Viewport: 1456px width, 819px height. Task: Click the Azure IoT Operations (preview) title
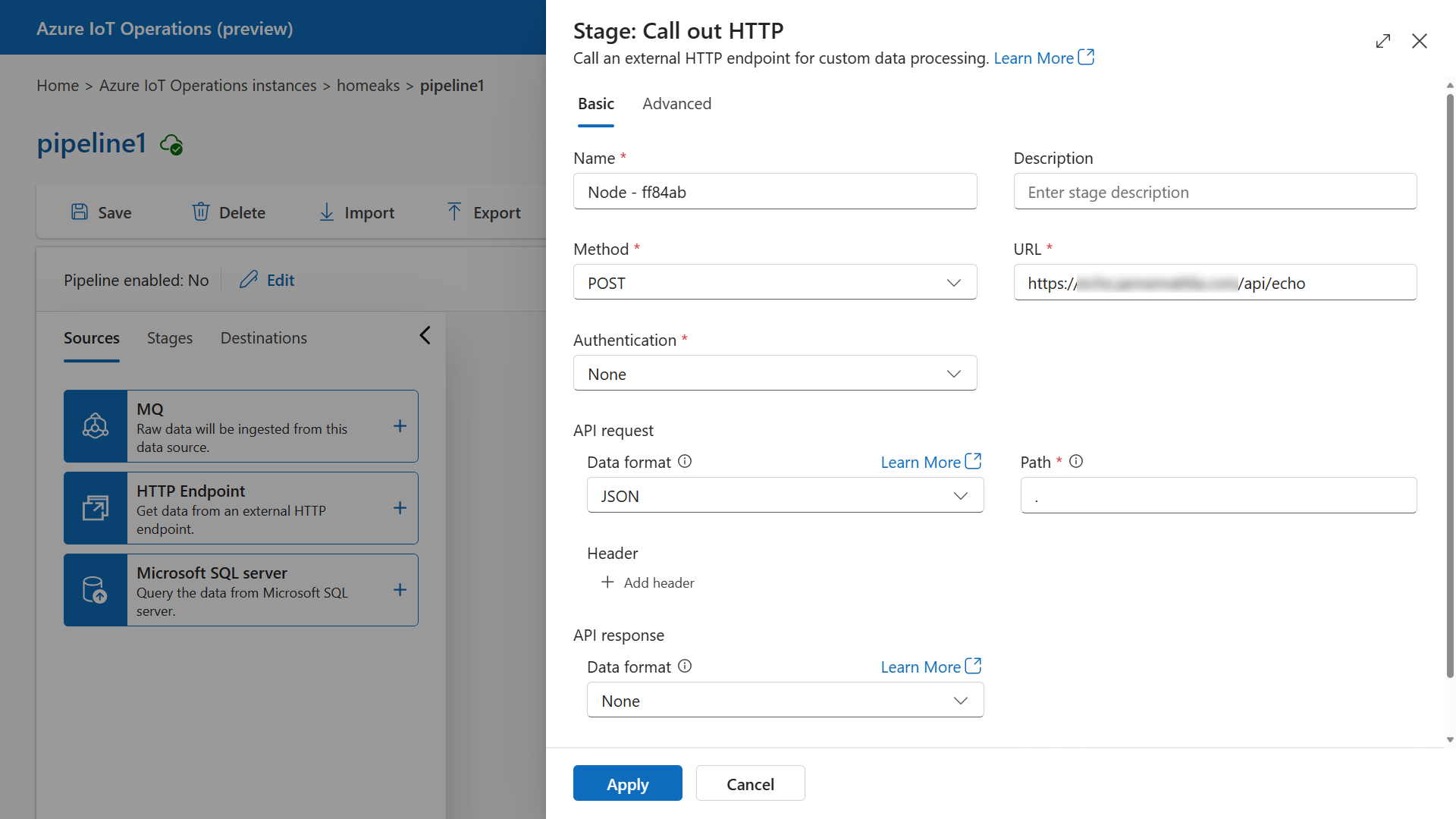[x=165, y=28]
